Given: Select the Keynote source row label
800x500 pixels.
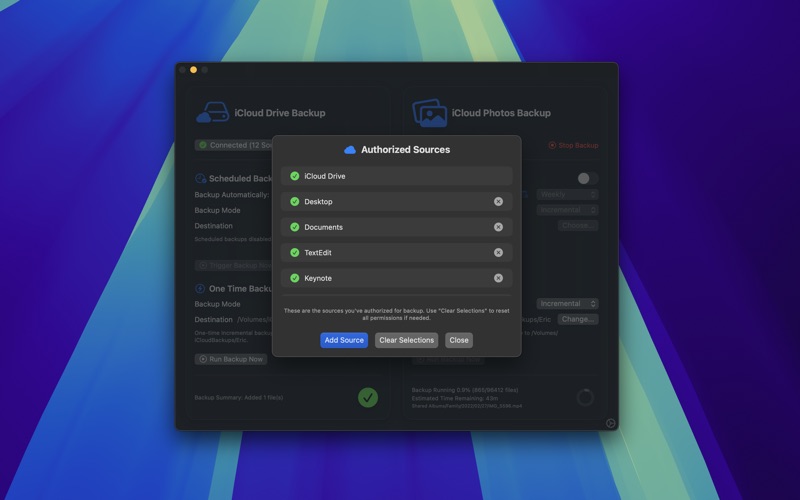Looking at the screenshot, I should pos(318,278).
